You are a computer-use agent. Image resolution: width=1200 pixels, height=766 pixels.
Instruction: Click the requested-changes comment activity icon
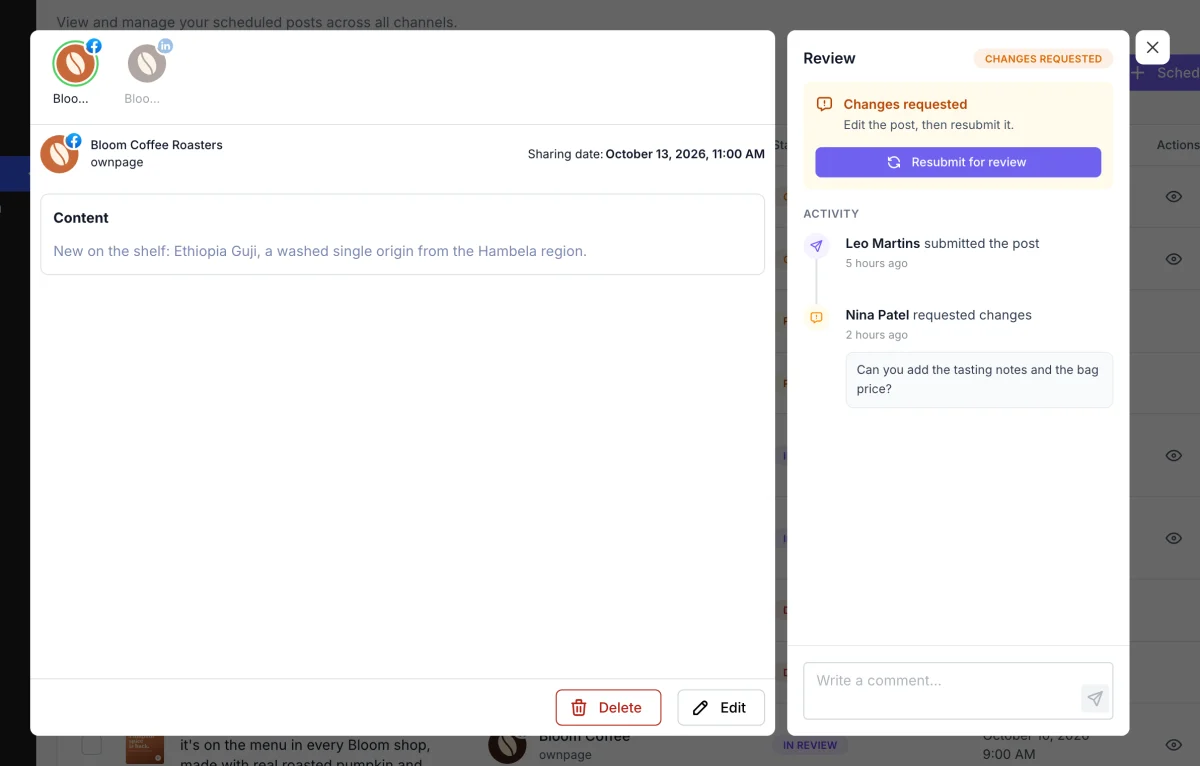(x=816, y=317)
